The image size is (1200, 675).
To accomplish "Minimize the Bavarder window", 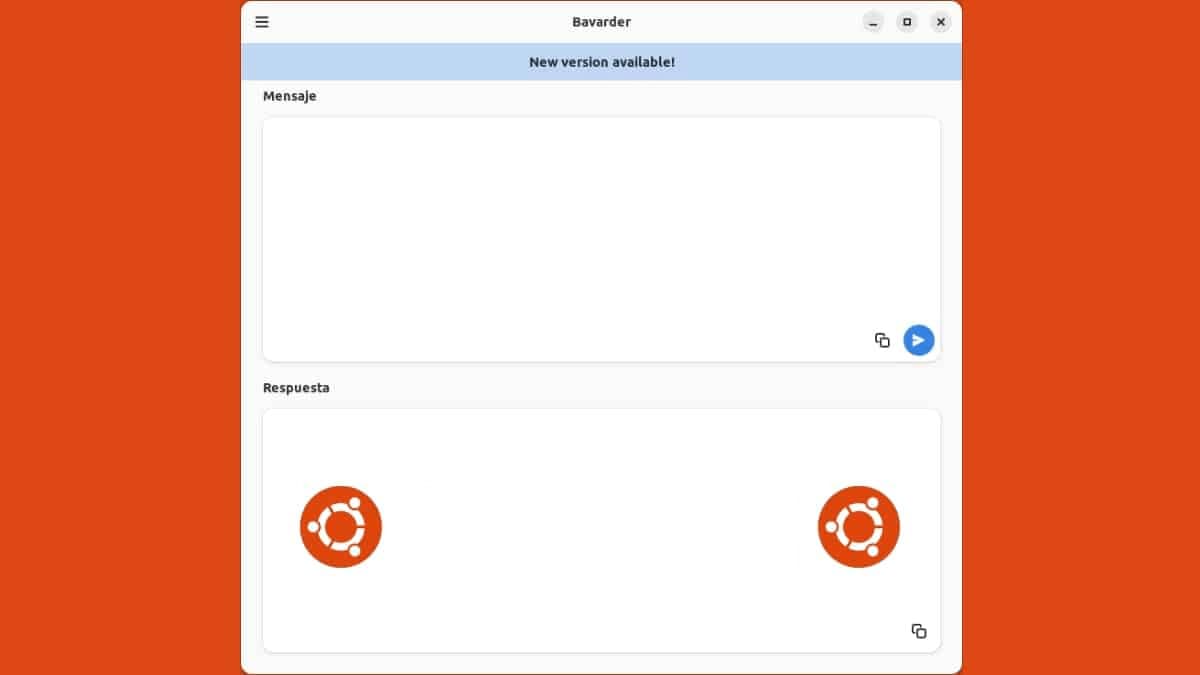I will click(x=873, y=22).
